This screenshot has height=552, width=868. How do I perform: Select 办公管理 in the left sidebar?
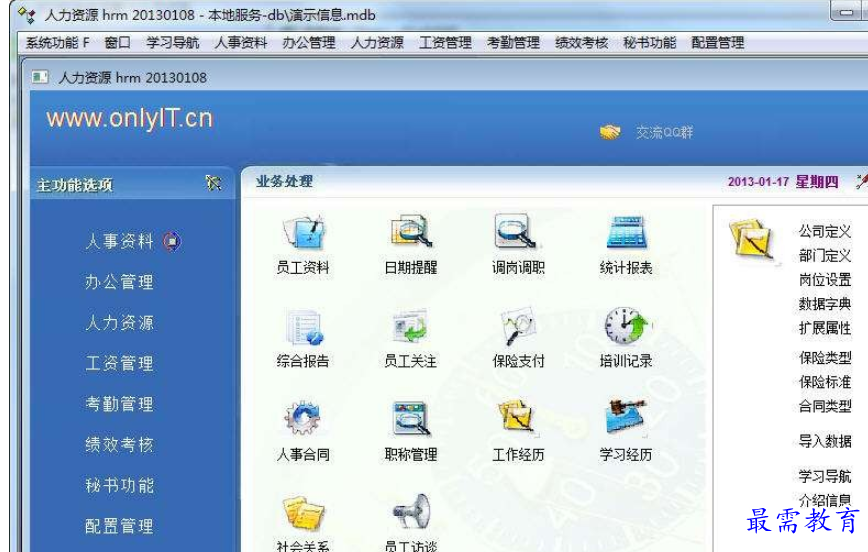119,282
